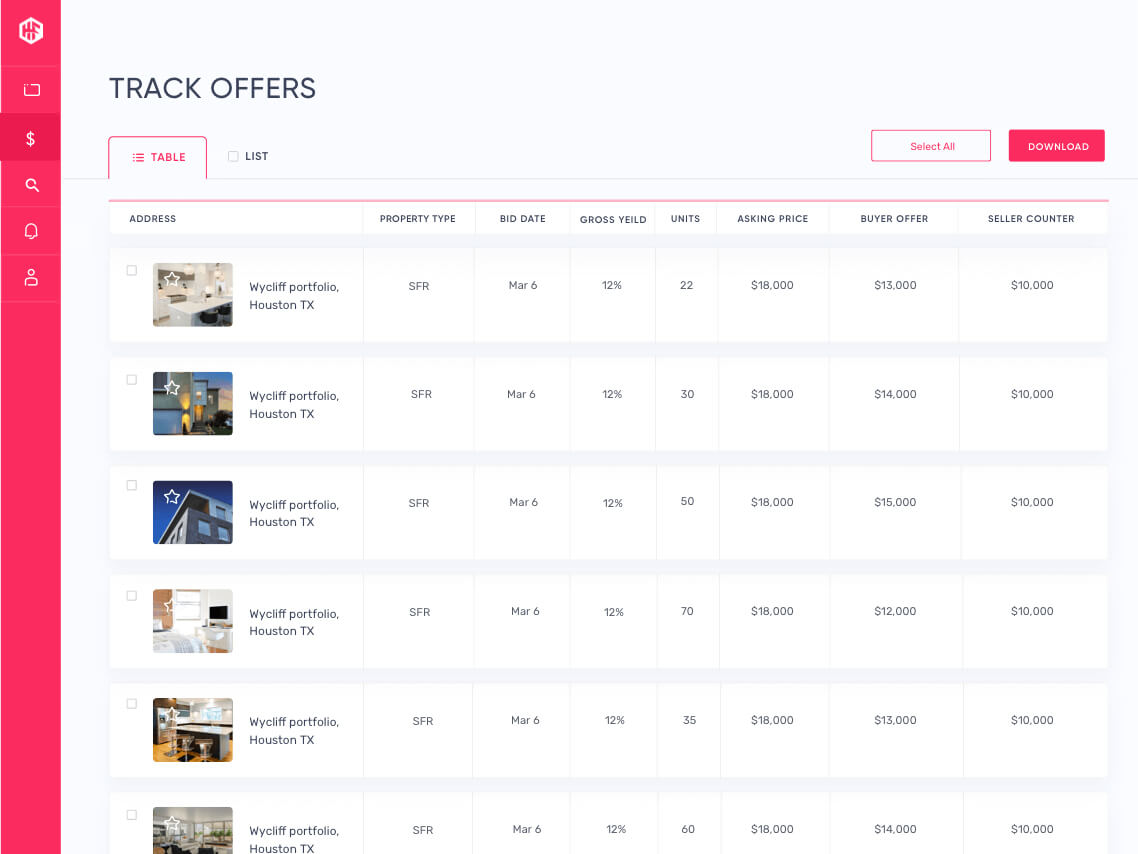Open the folder icon in the sidebar

tap(31, 90)
